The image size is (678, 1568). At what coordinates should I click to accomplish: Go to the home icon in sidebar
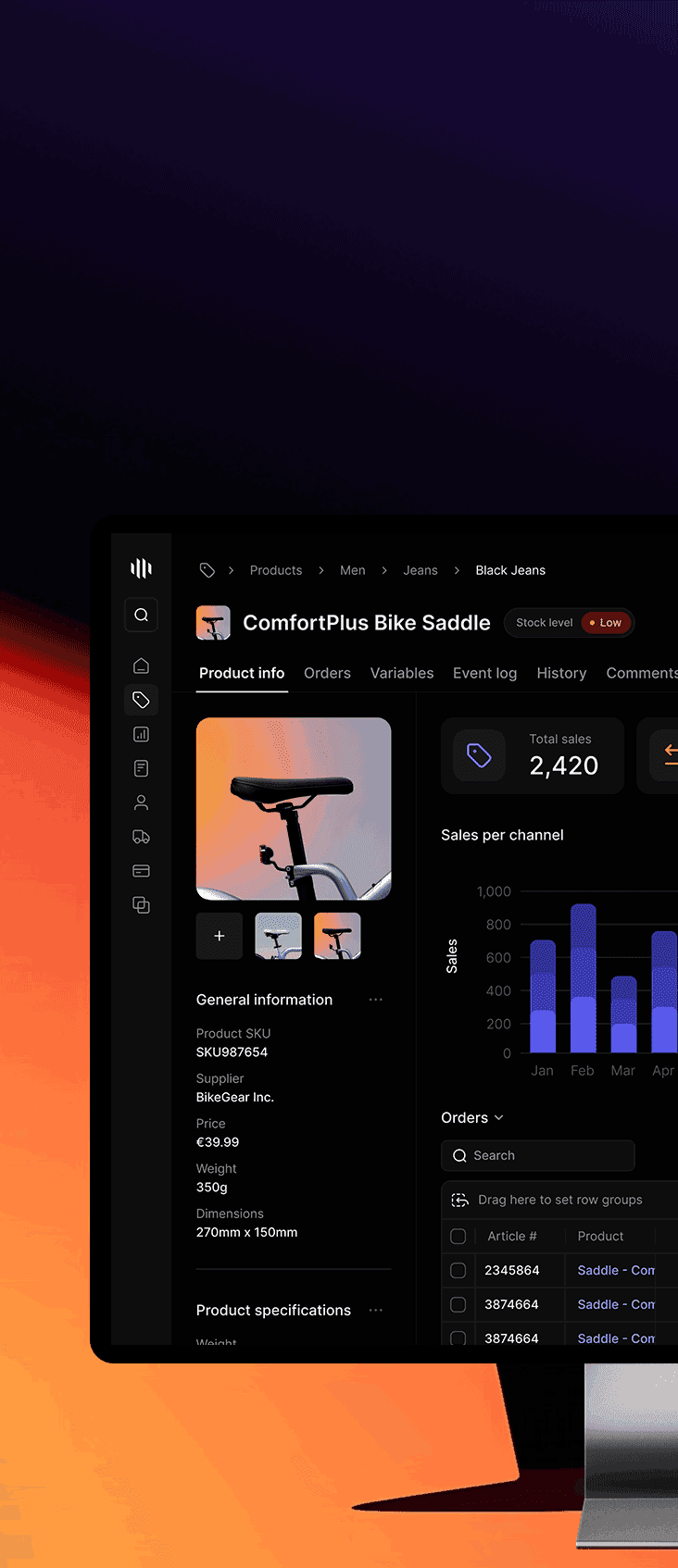(x=141, y=666)
